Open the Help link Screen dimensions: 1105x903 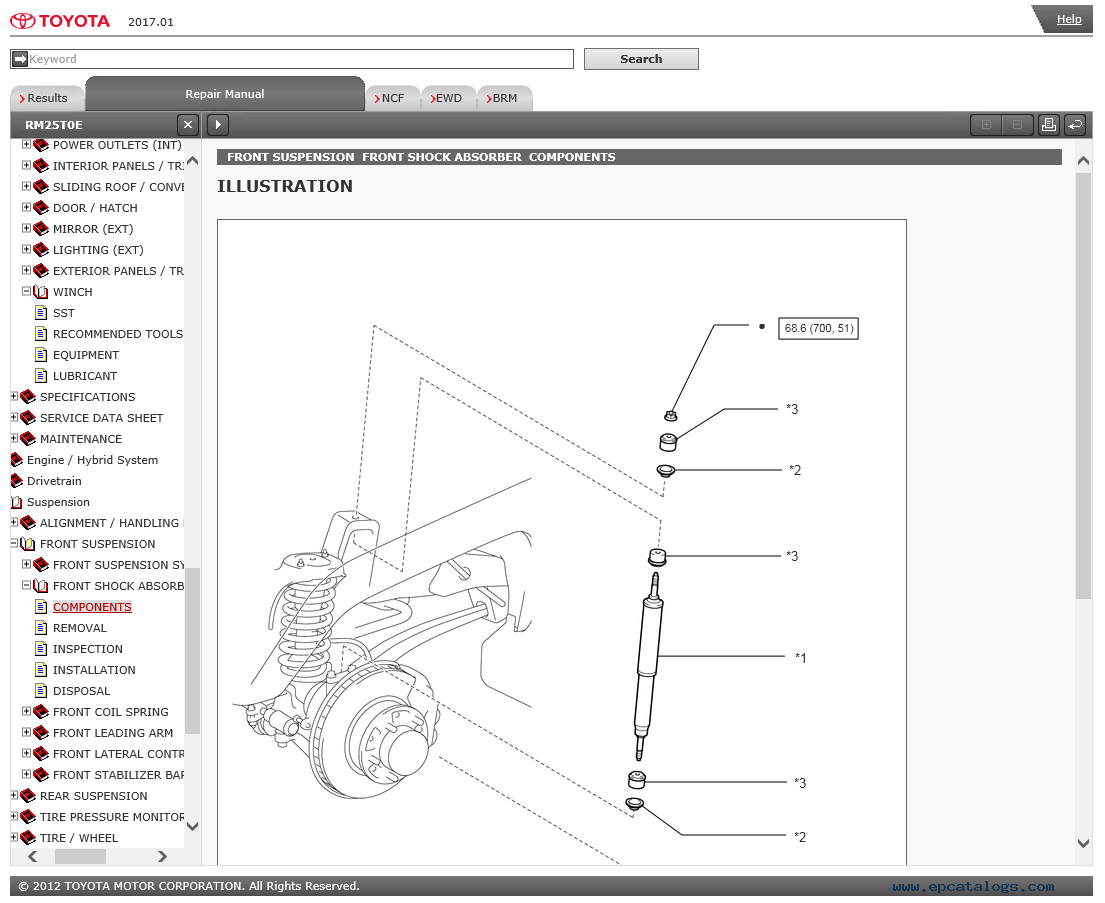coord(1068,20)
